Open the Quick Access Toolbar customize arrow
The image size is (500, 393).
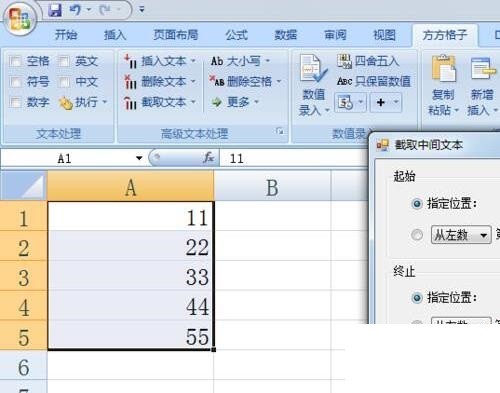point(142,10)
